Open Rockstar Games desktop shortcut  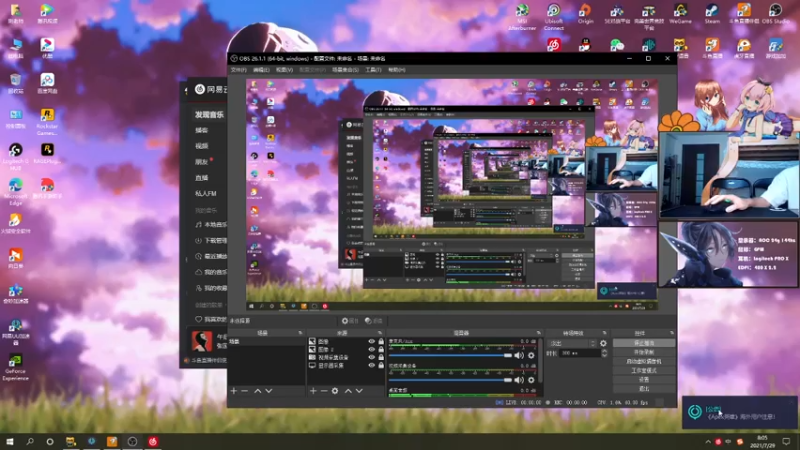[x=47, y=122]
